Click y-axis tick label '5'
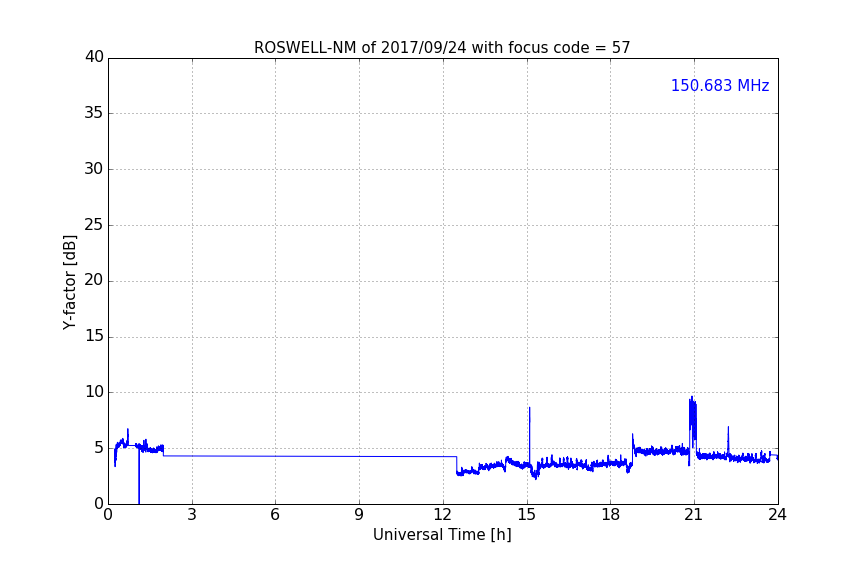Screen dimensions: 864x576 click(x=99, y=448)
